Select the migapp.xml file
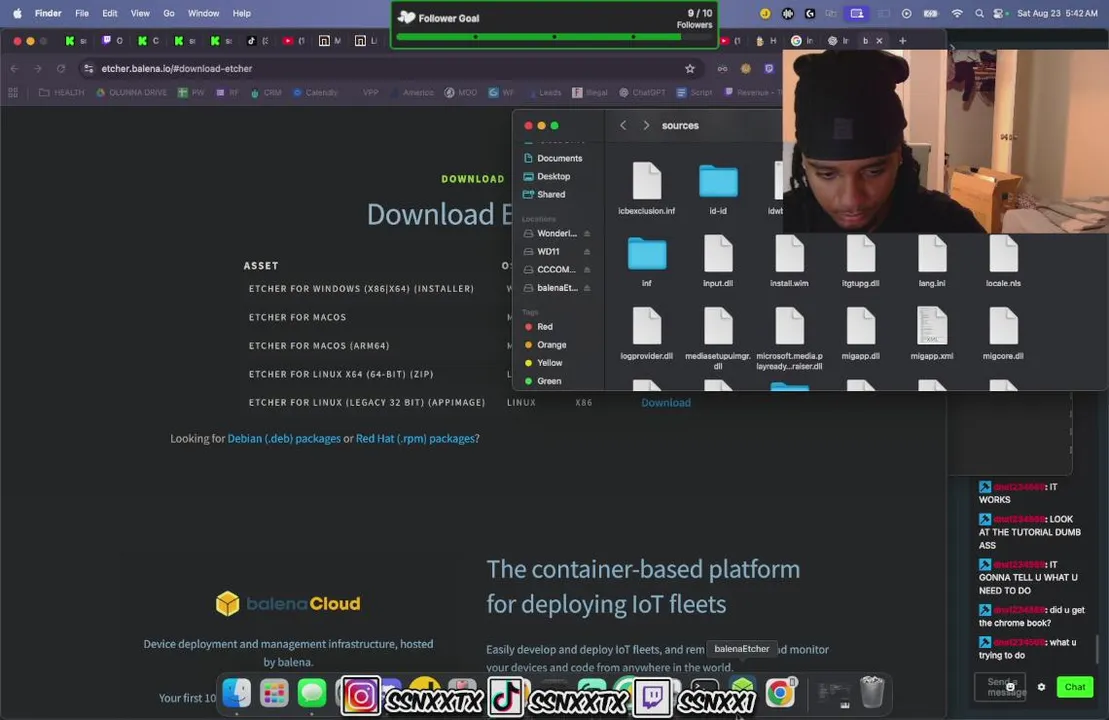Image resolution: width=1109 pixels, height=720 pixels. coord(931,333)
